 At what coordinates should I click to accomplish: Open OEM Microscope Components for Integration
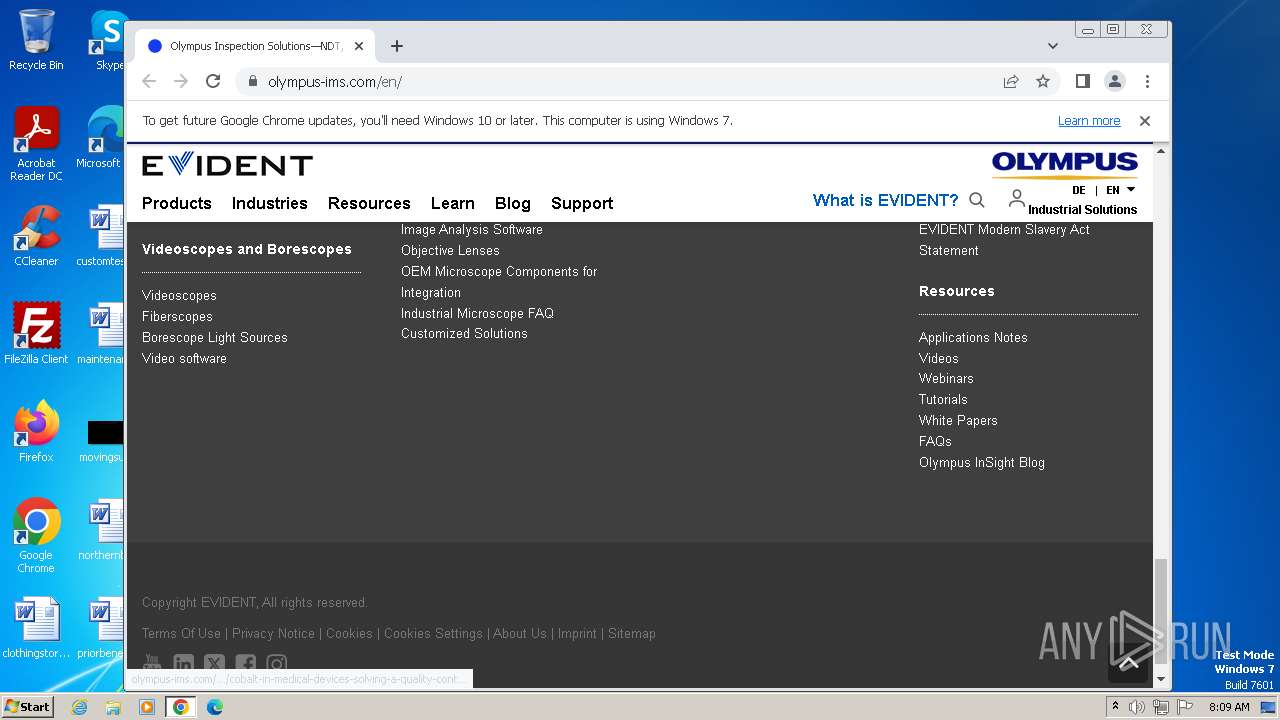click(x=499, y=282)
